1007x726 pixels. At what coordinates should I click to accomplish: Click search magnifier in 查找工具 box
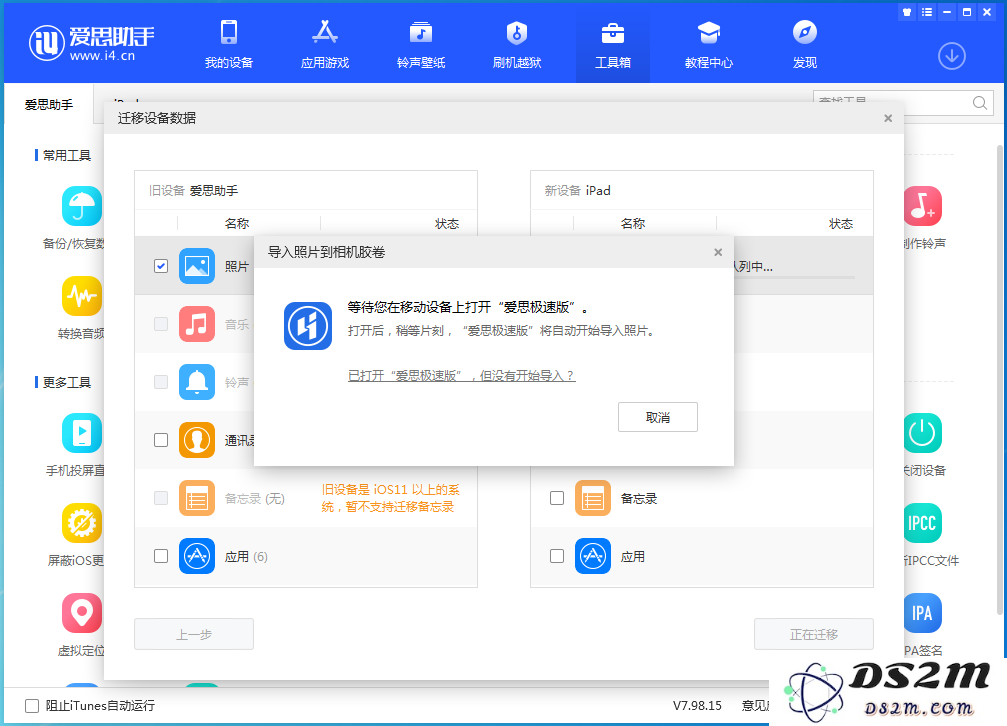click(x=979, y=103)
